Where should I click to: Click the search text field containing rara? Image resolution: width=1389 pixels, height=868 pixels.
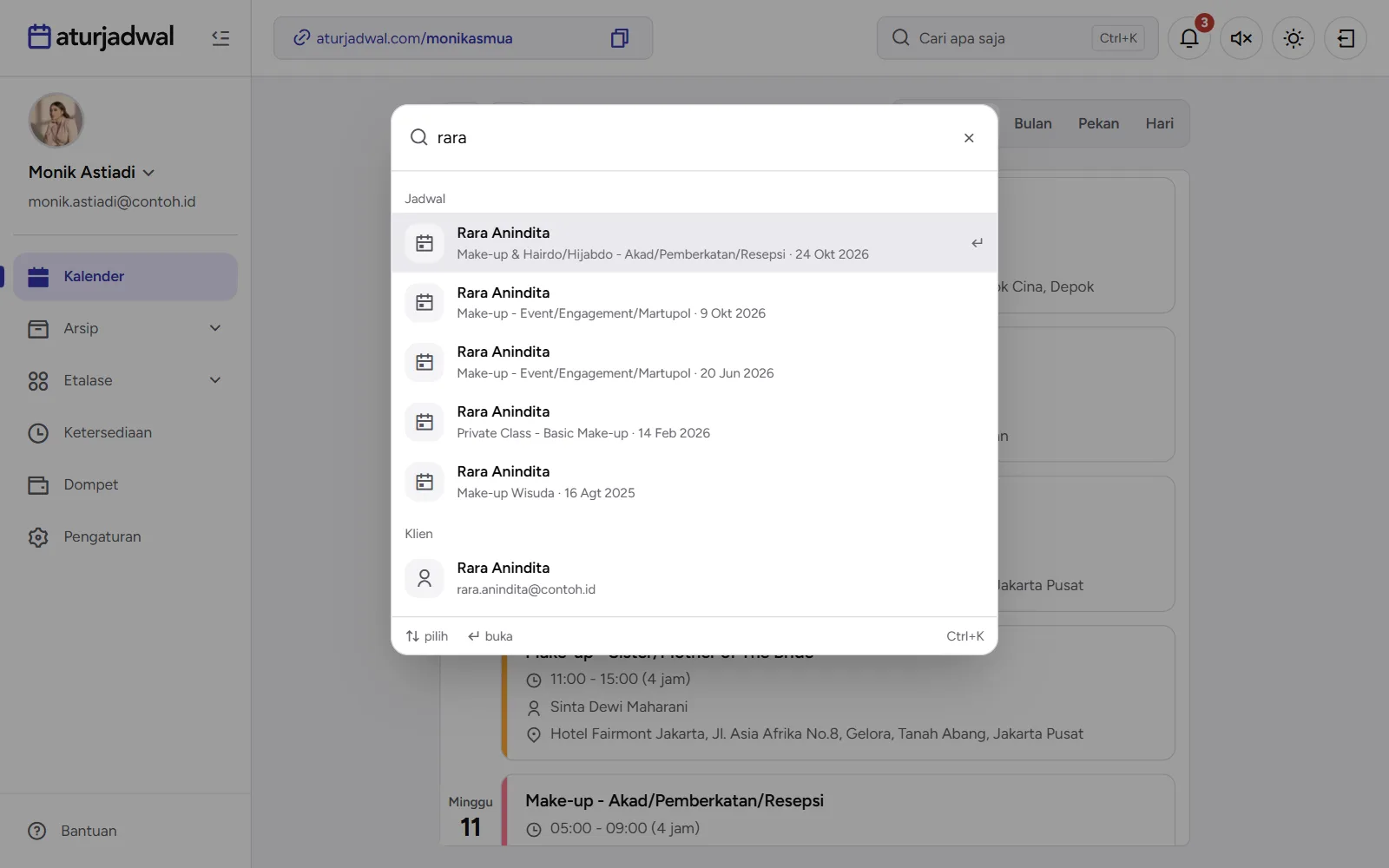click(x=693, y=138)
